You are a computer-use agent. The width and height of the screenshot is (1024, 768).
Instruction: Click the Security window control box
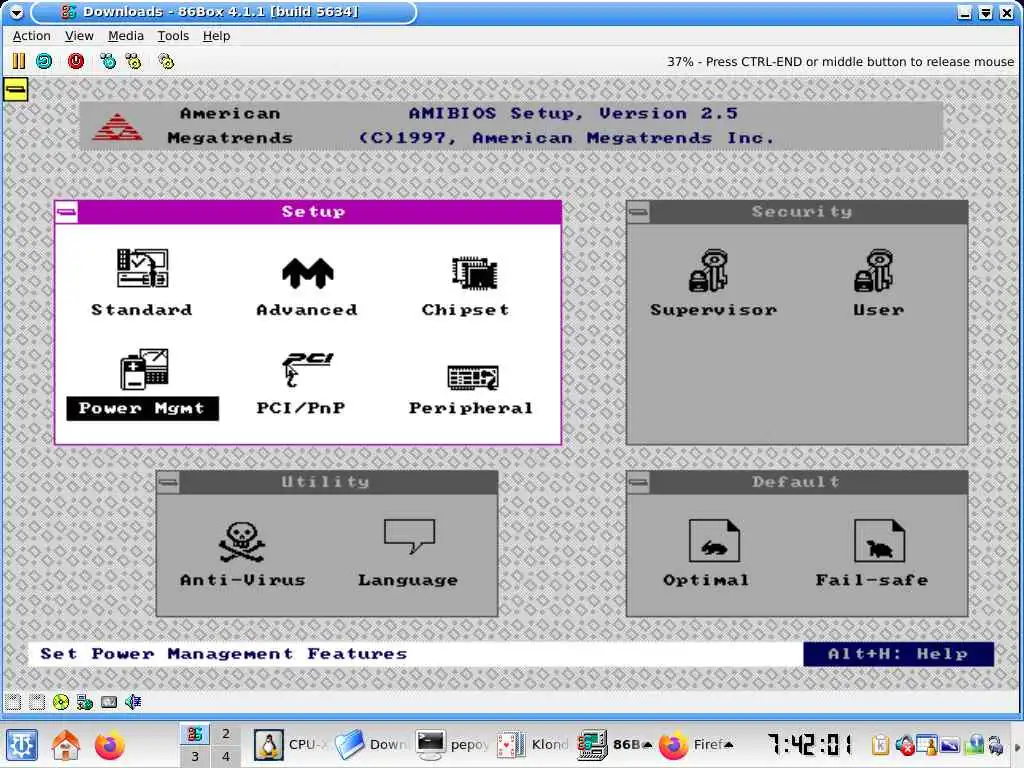click(x=639, y=212)
